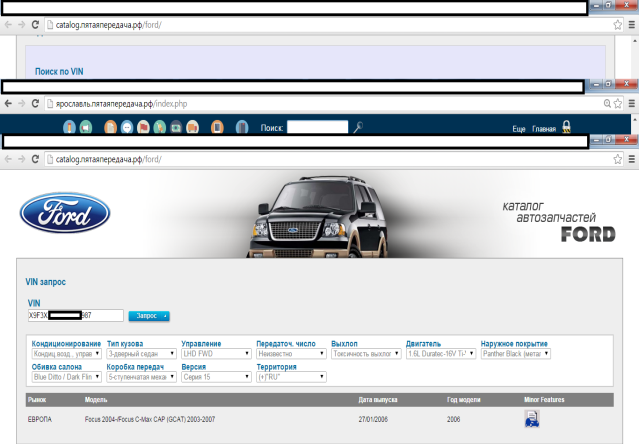Open the money banknote icon in the blue toolbar
642x444 pixels.
(176, 127)
